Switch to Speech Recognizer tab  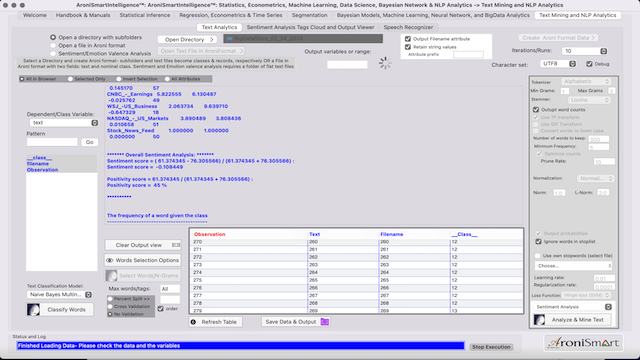tap(408, 27)
